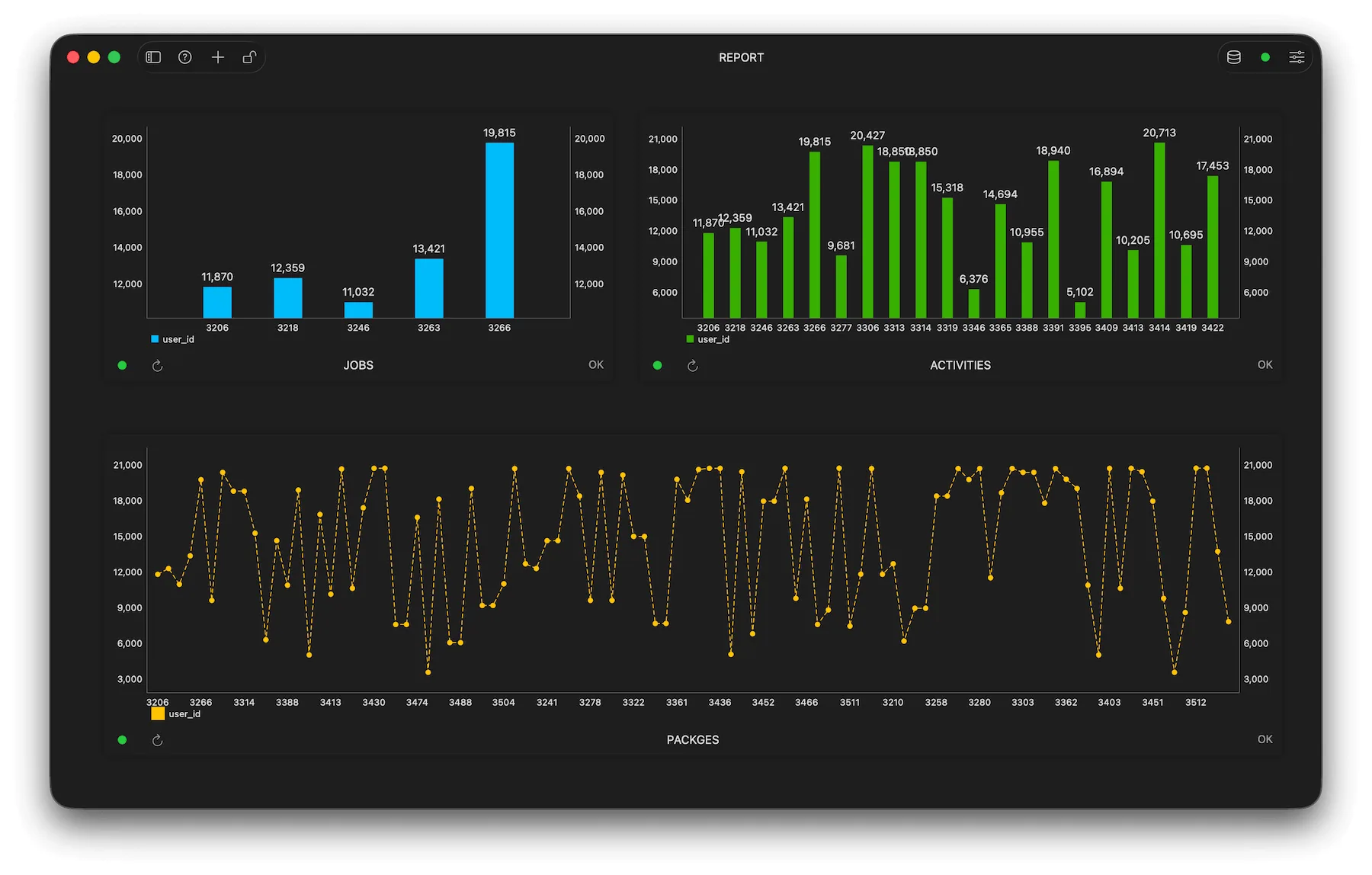
Task: Click the JOBS panel title
Action: coord(358,365)
